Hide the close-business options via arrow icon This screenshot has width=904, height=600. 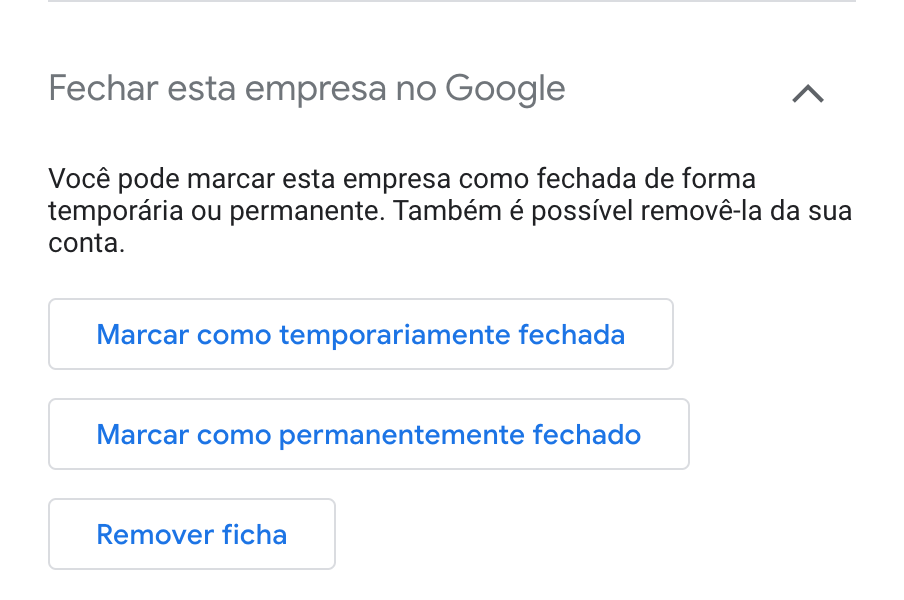click(807, 93)
